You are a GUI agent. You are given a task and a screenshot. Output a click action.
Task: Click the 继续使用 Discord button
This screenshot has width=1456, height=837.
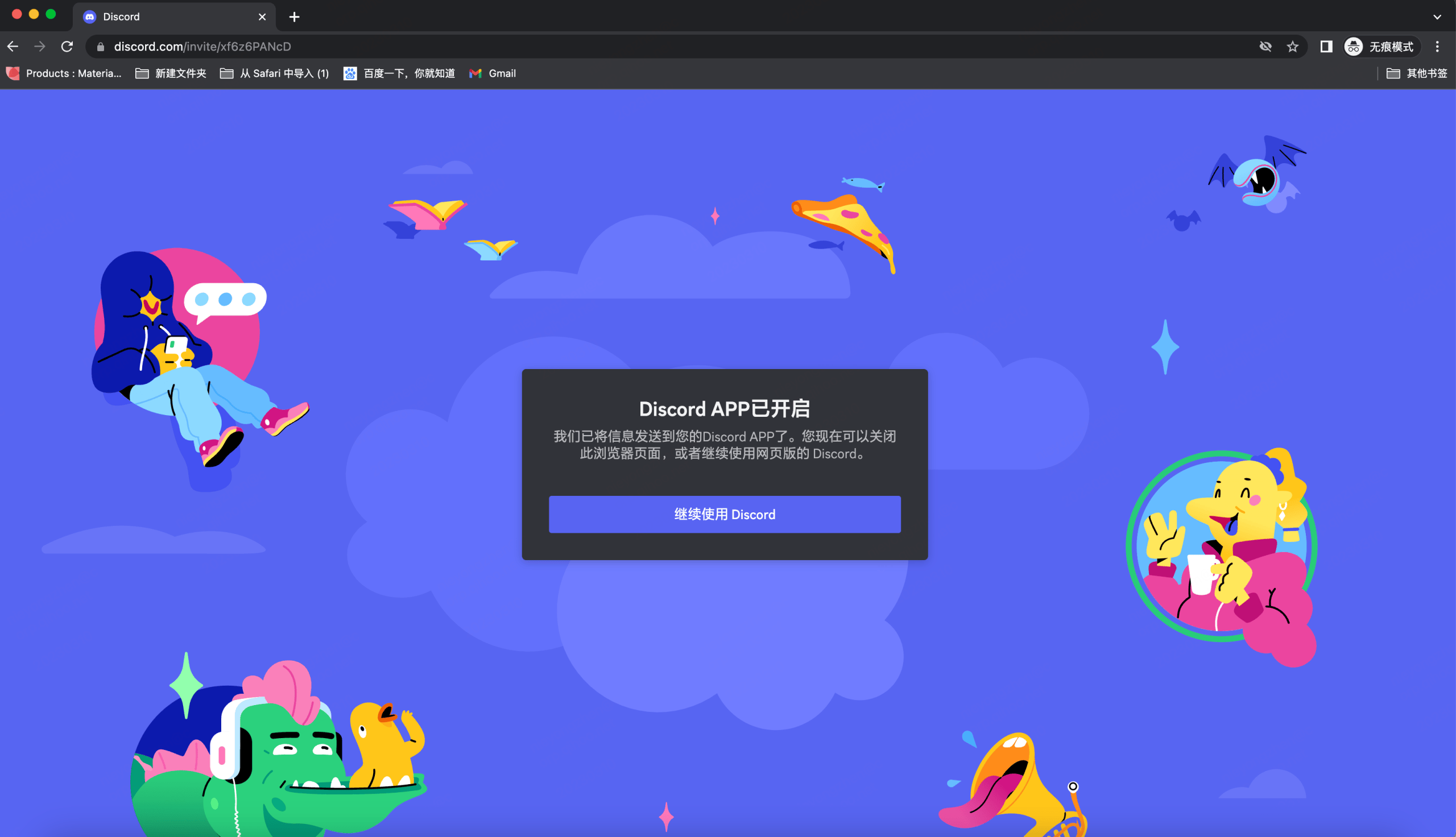click(x=725, y=515)
